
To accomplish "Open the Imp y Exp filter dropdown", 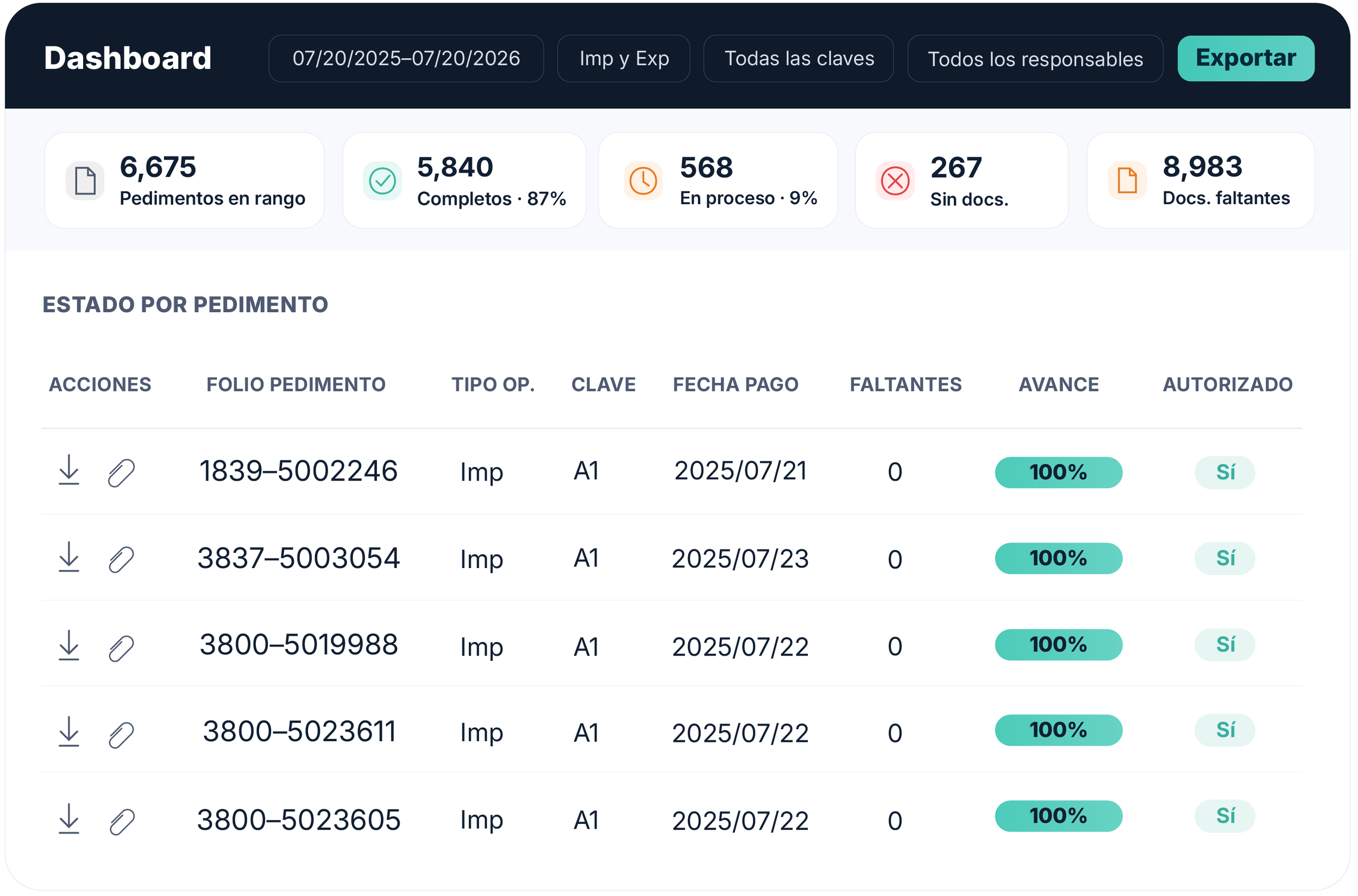I will [624, 58].
